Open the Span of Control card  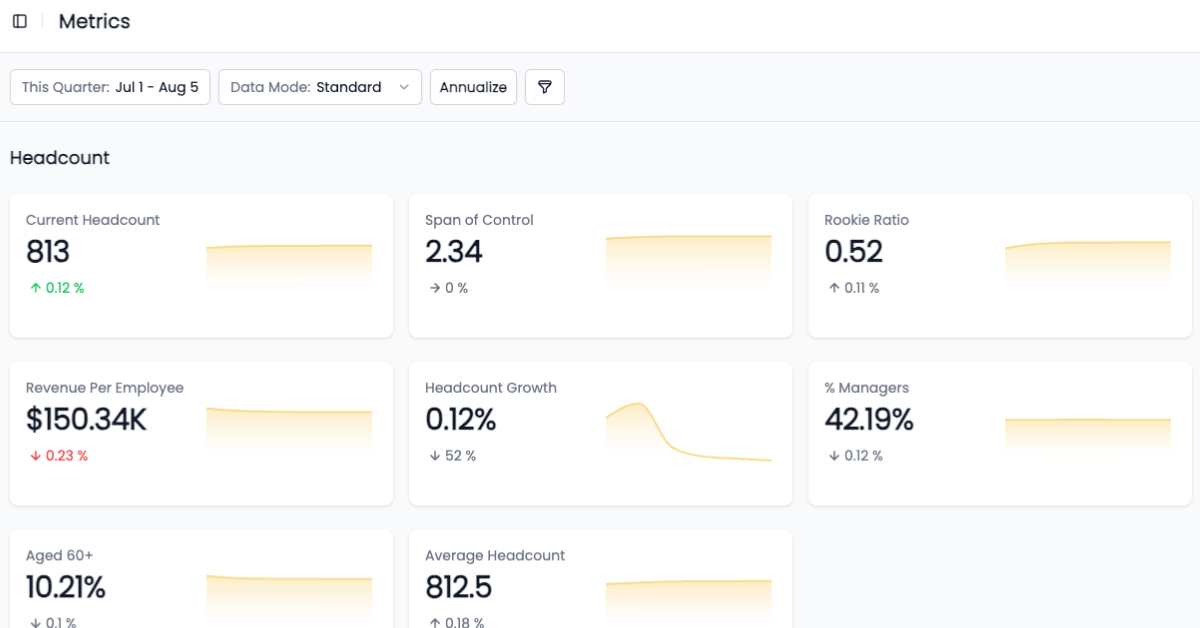600,265
